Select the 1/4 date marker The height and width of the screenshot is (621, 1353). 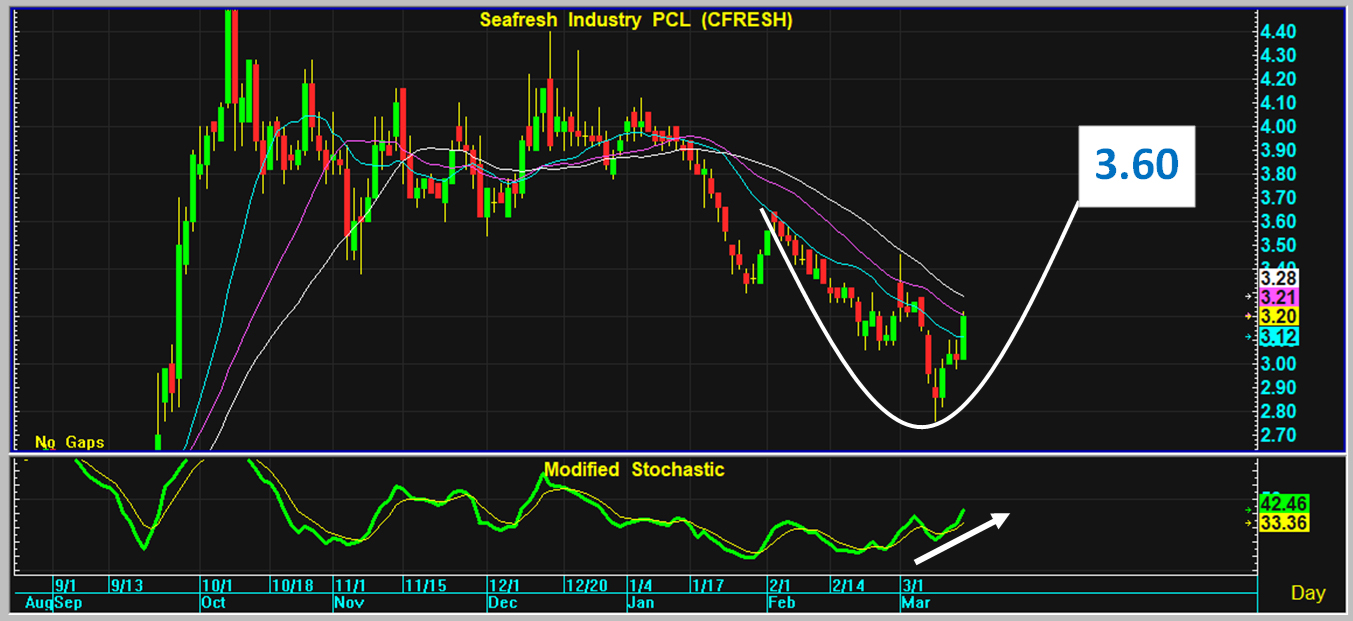641,585
